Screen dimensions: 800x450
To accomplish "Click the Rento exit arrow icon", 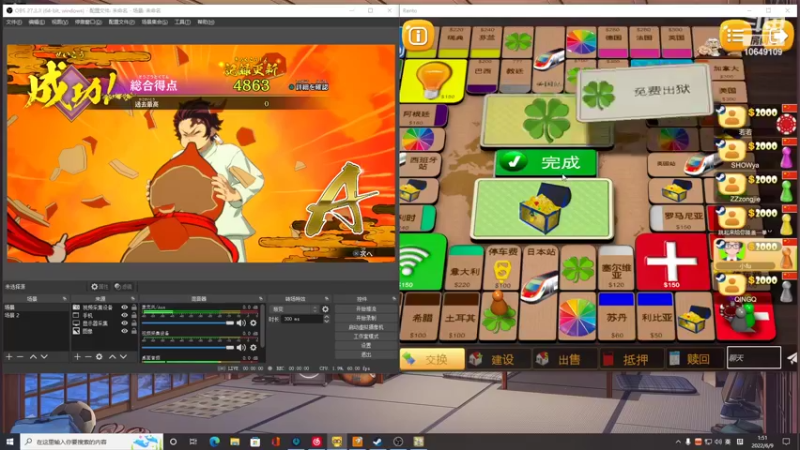I will (x=778, y=36).
